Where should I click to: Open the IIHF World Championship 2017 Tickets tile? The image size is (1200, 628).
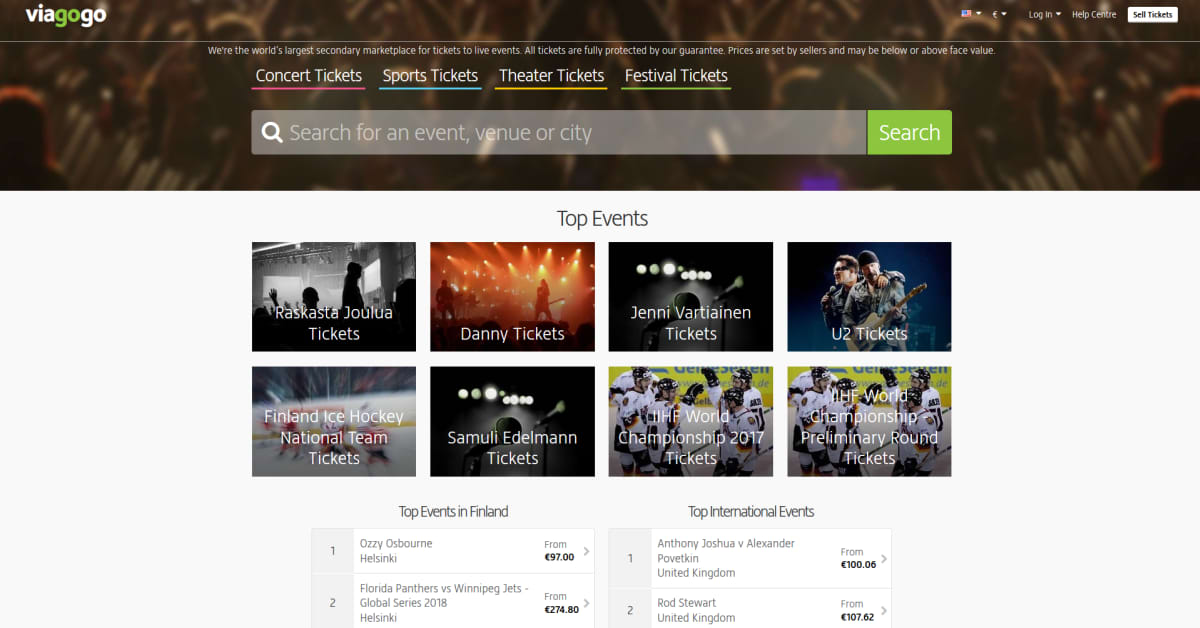pyautogui.click(x=691, y=421)
